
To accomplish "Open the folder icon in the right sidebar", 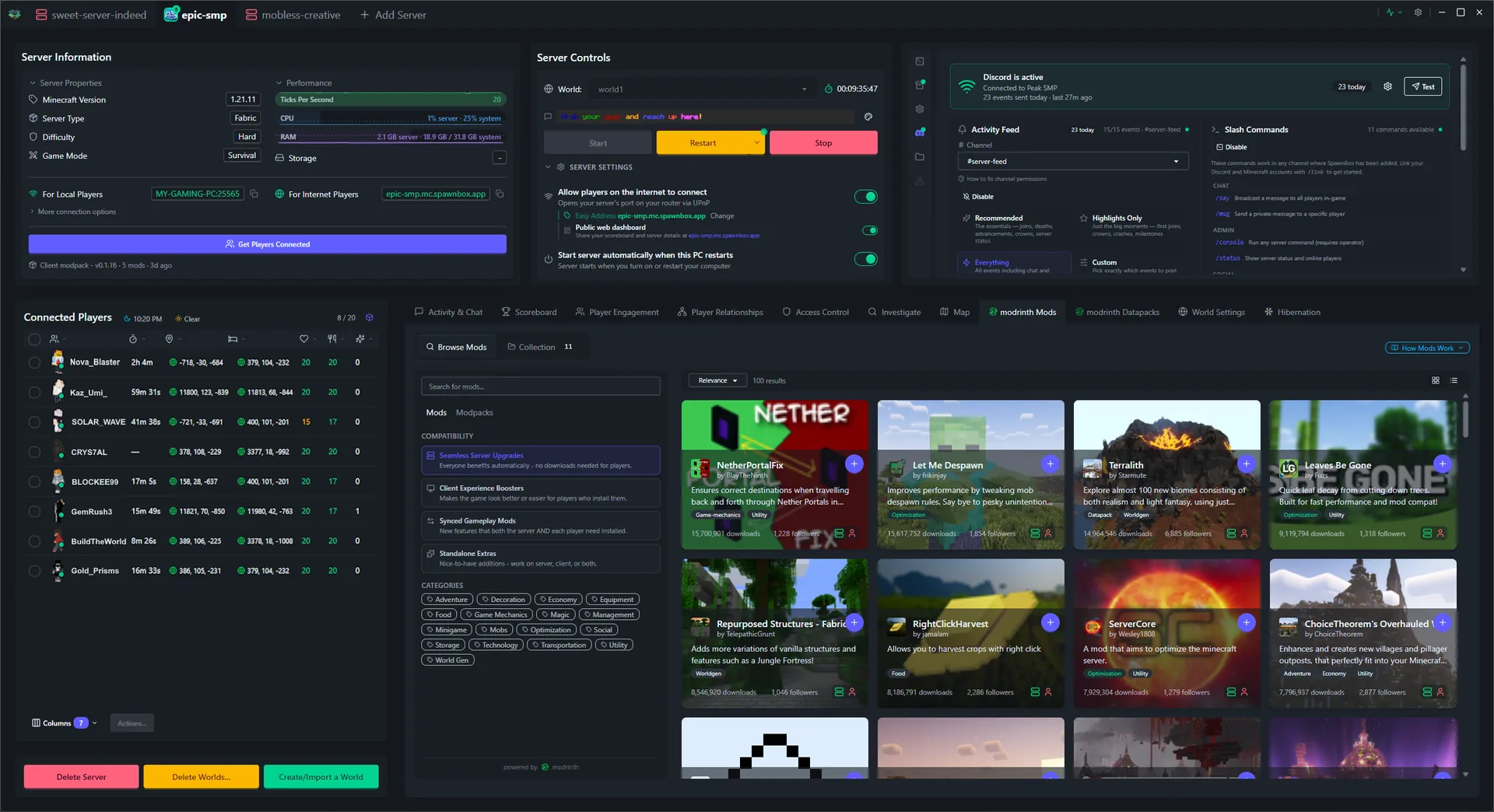I will pyautogui.click(x=921, y=156).
